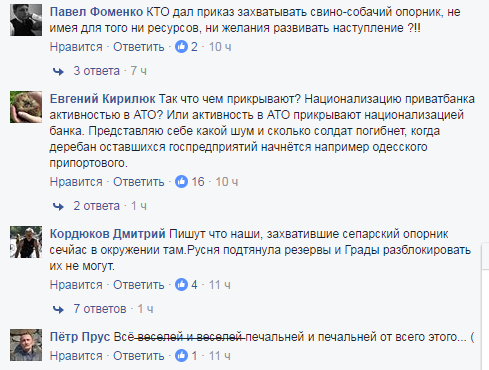Like Евгений Кирилюк's comment via Нравится

[x=76, y=182]
